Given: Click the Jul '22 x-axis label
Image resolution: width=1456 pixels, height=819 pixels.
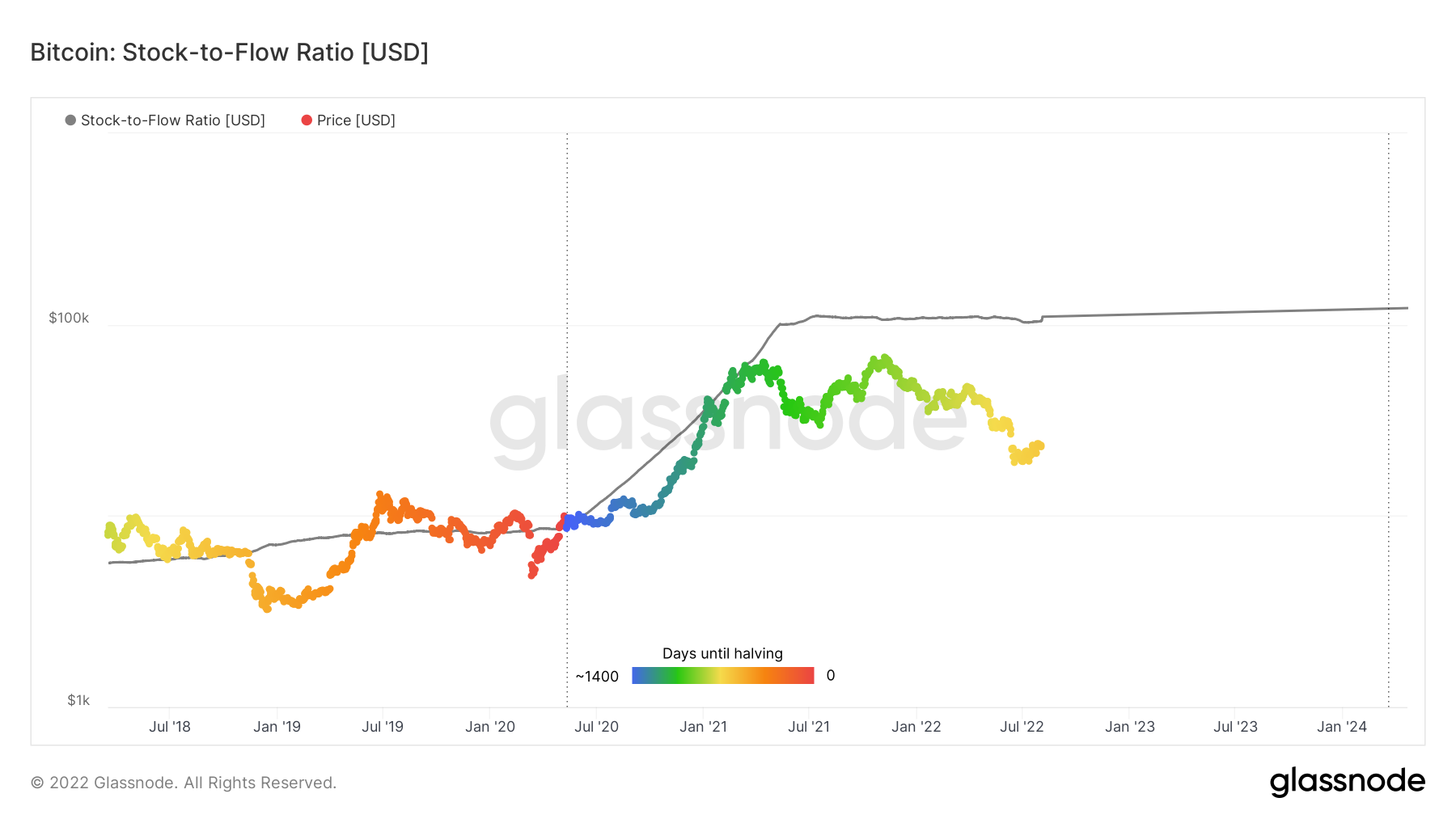Looking at the screenshot, I should [1022, 727].
